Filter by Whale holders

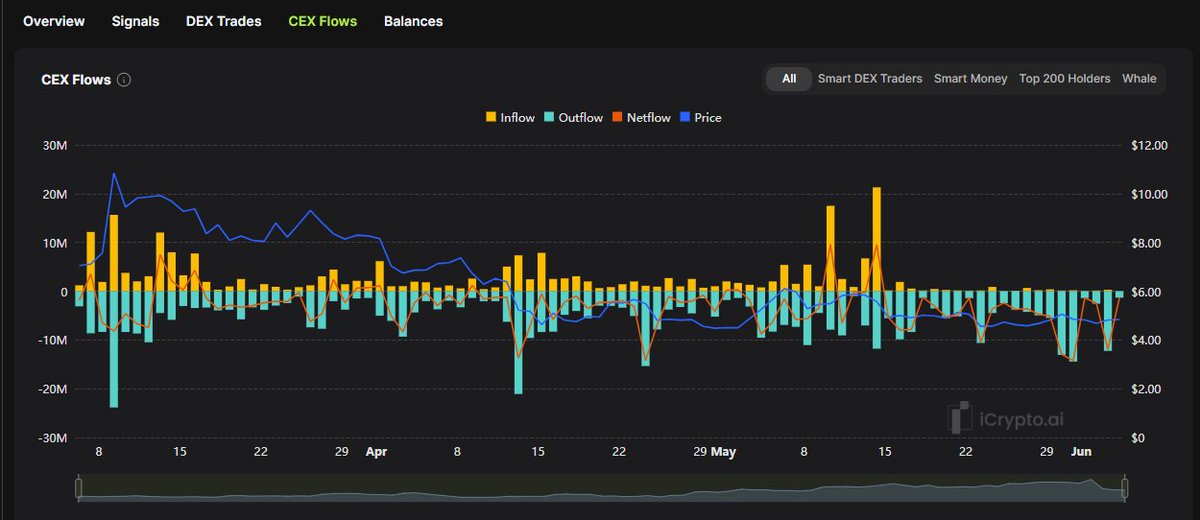click(1139, 78)
